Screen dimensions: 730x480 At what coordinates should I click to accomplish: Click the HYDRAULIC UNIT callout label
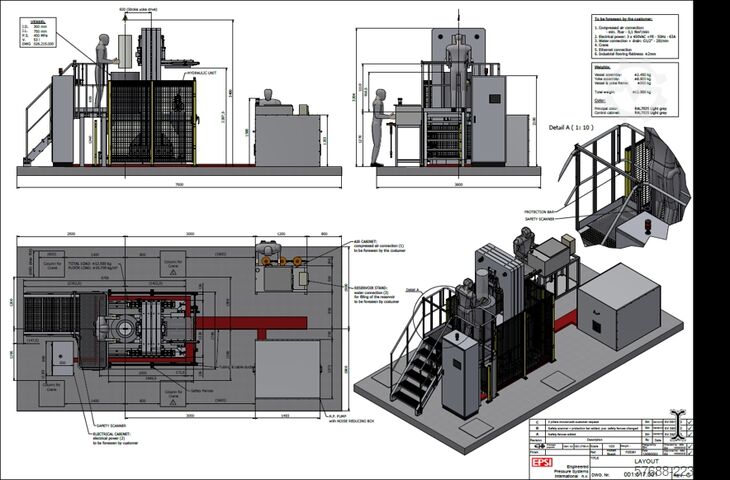201,74
